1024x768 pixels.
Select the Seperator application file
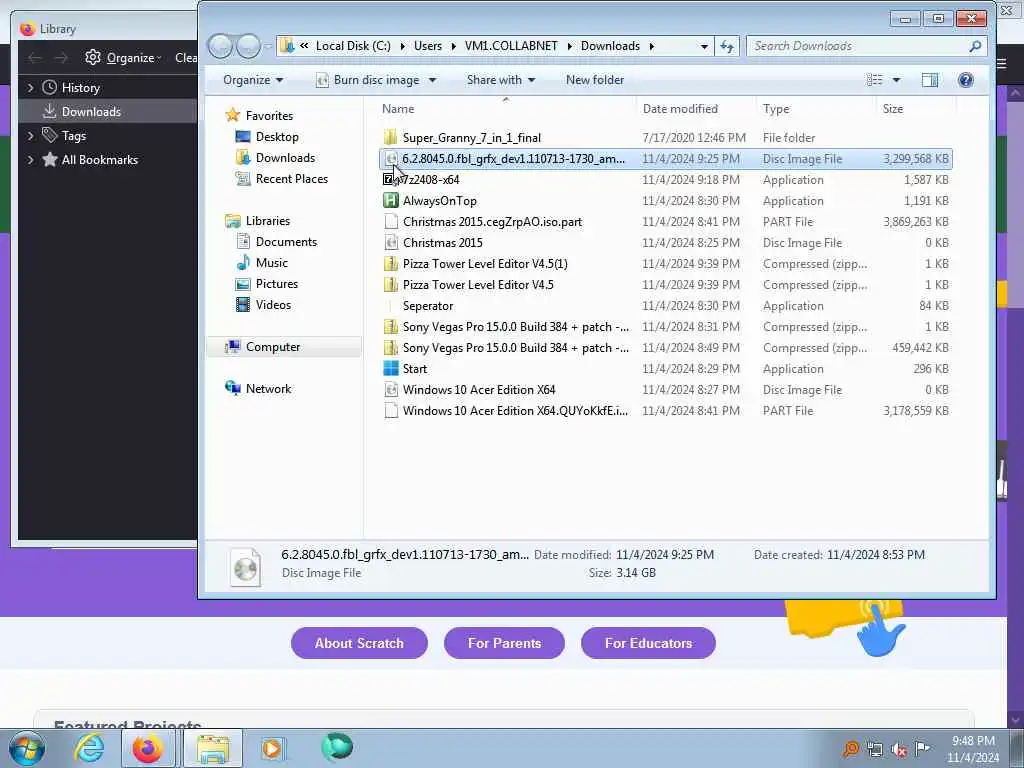click(x=665, y=306)
